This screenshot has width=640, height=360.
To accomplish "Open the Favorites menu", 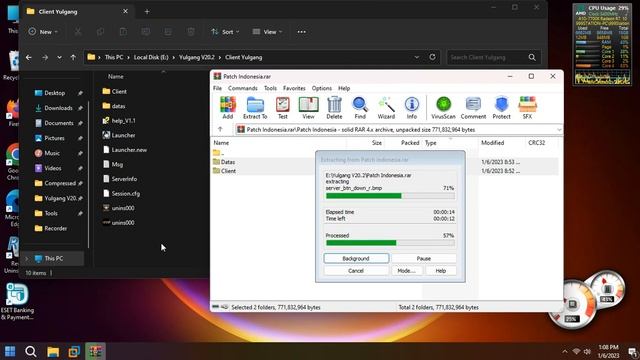I will 294,88.
